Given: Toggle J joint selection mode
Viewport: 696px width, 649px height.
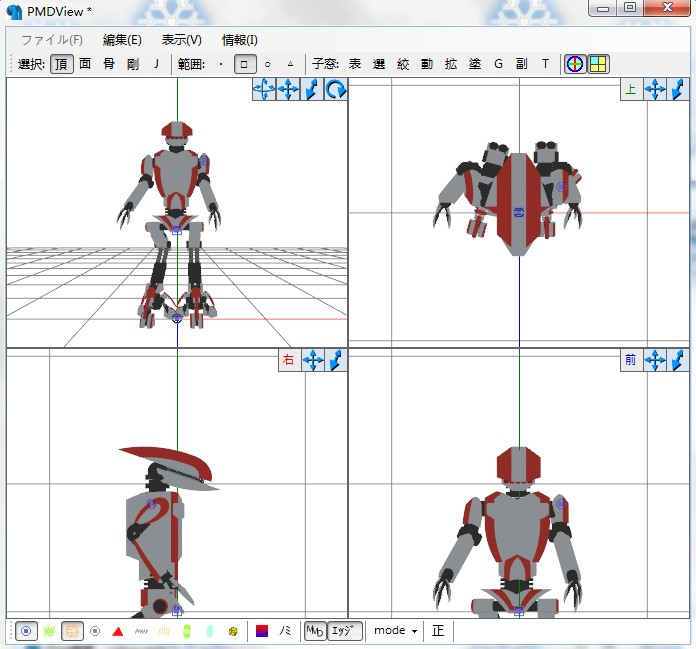Looking at the screenshot, I should coord(156,64).
